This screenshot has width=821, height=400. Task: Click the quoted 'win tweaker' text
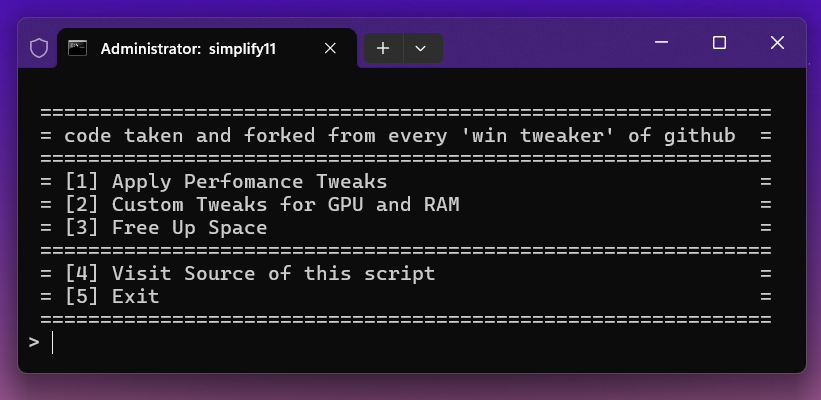(554, 135)
